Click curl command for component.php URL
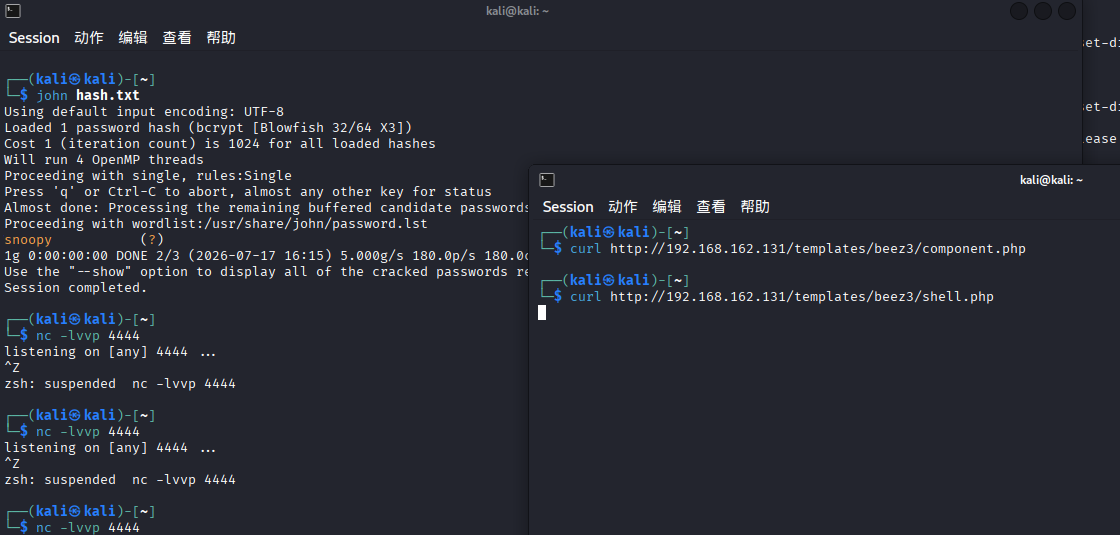Viewport: 1120px width, 535px height. coord(798,249)
